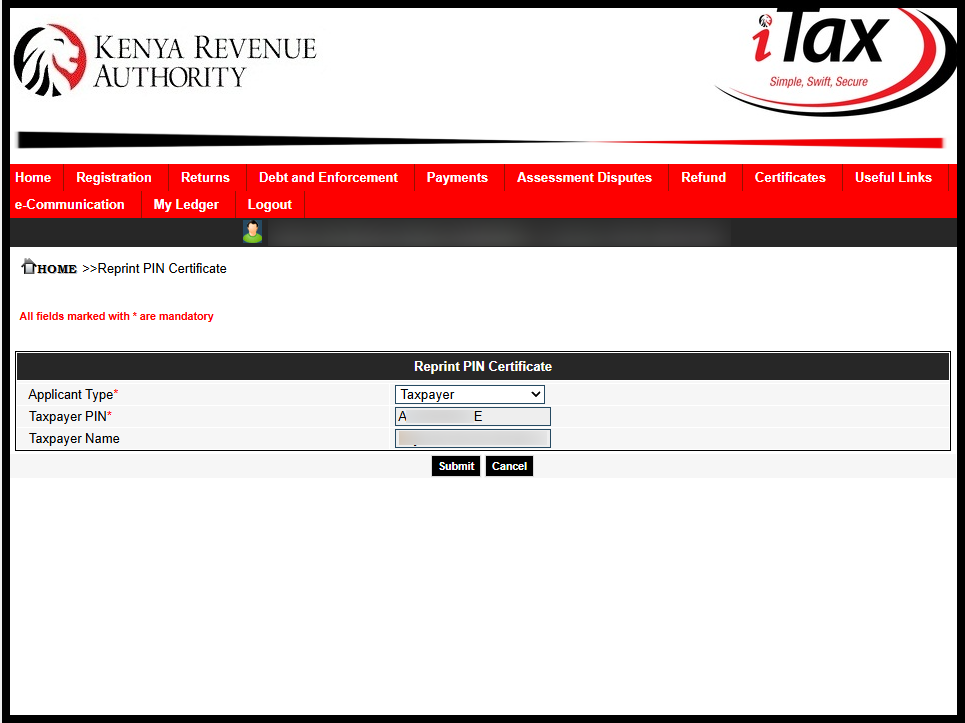Open the Payments menu

point(457,177)
